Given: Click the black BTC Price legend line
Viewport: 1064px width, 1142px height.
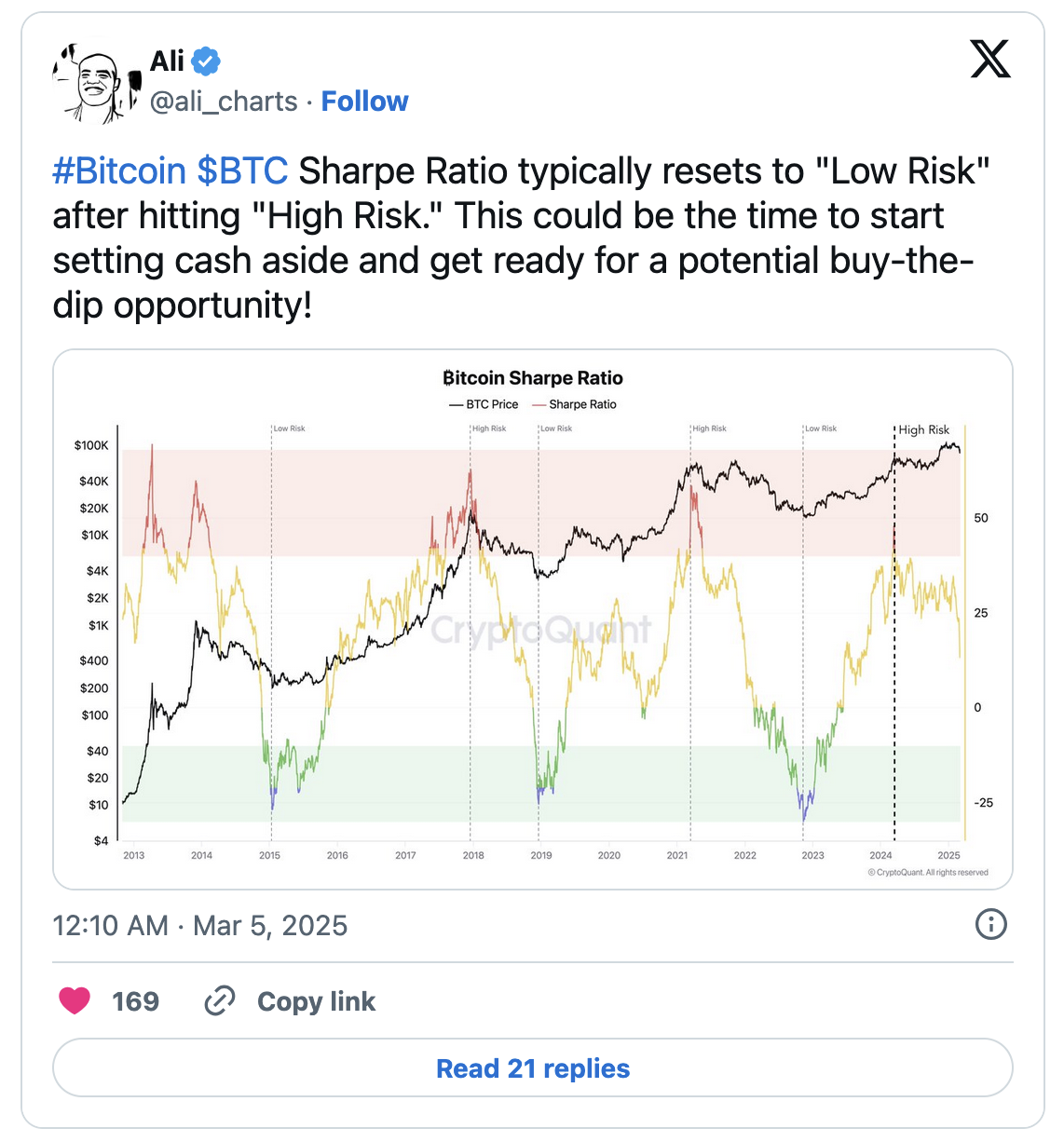Looking at the screenshot, I should pos(456,405).
